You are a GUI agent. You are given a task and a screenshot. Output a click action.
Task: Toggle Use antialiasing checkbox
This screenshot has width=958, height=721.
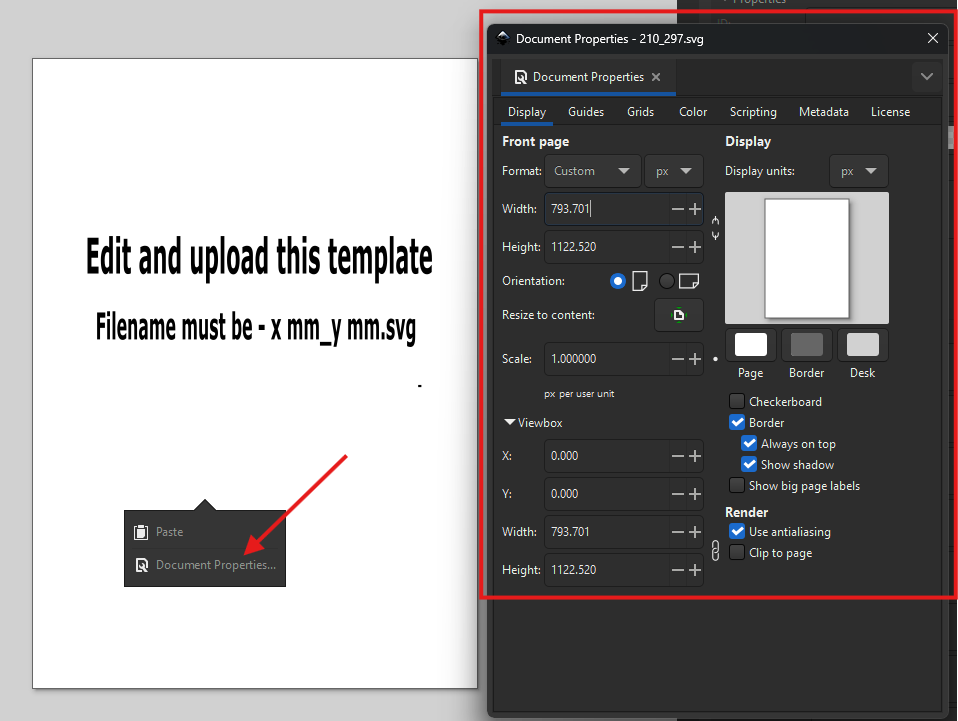coord(737,532)
